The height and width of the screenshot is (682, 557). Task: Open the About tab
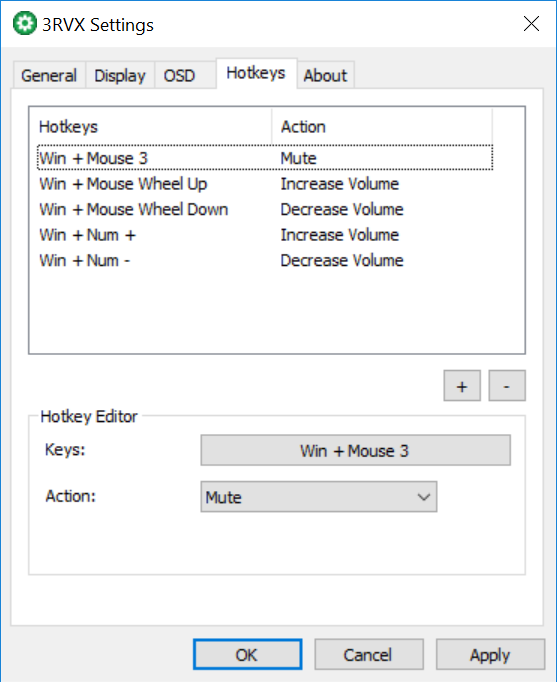pos(325,76)
